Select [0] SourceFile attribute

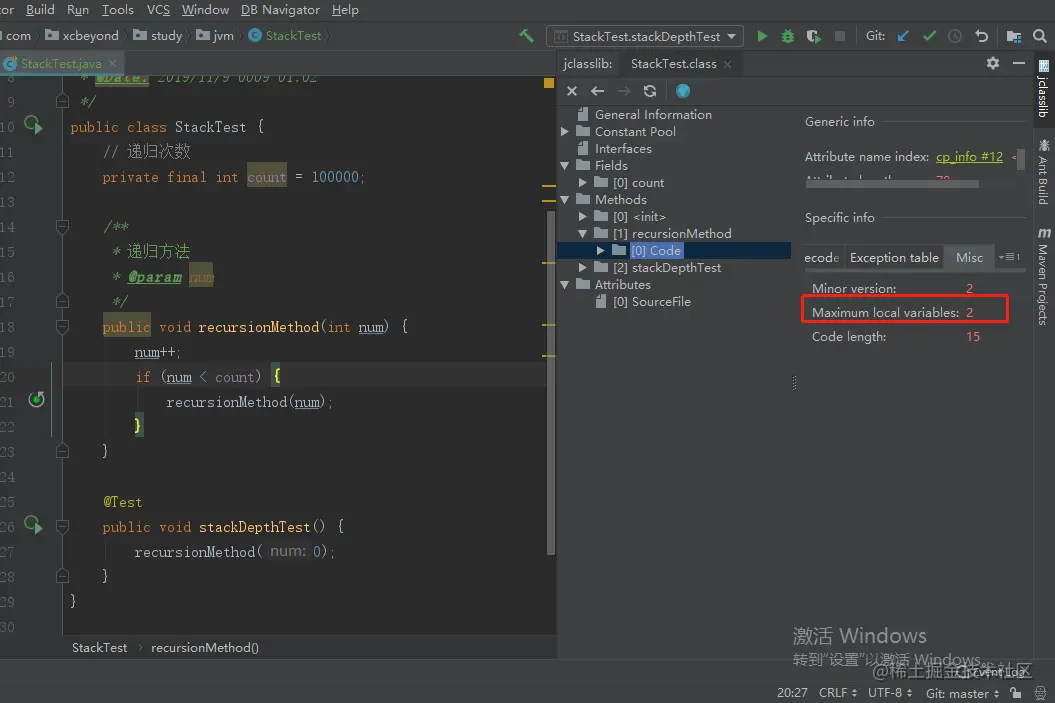tap(651, 302)
